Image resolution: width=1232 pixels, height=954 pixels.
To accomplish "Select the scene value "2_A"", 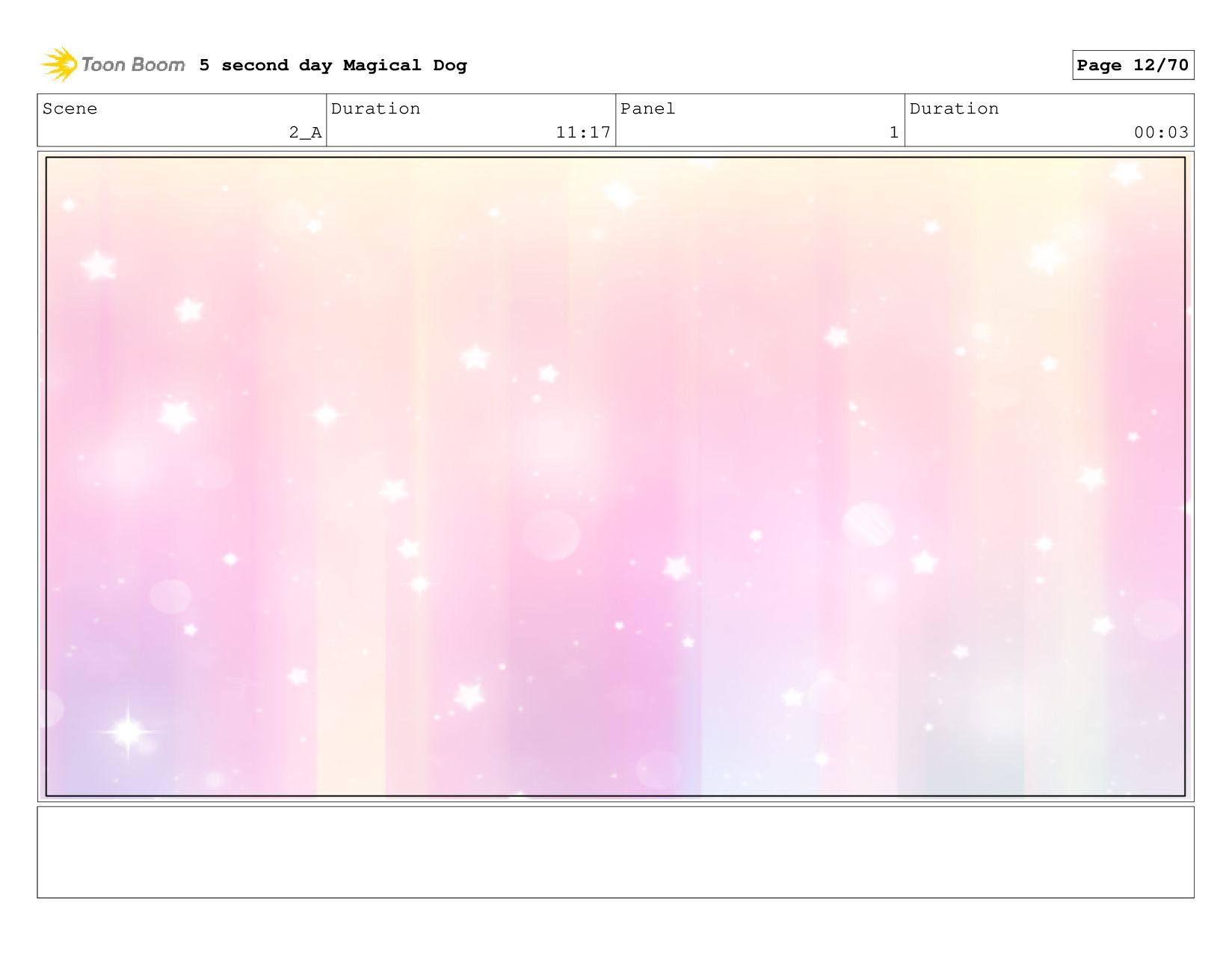I will (x=305, y=132).
